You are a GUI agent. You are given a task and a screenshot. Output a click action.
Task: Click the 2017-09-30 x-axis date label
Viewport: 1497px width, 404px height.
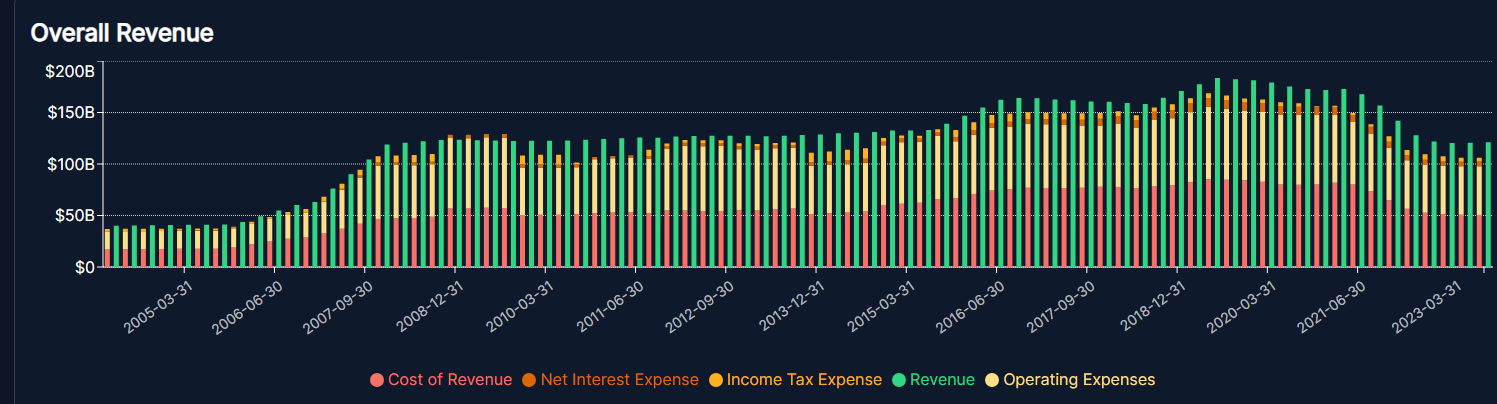click(x=1062, y=308)
